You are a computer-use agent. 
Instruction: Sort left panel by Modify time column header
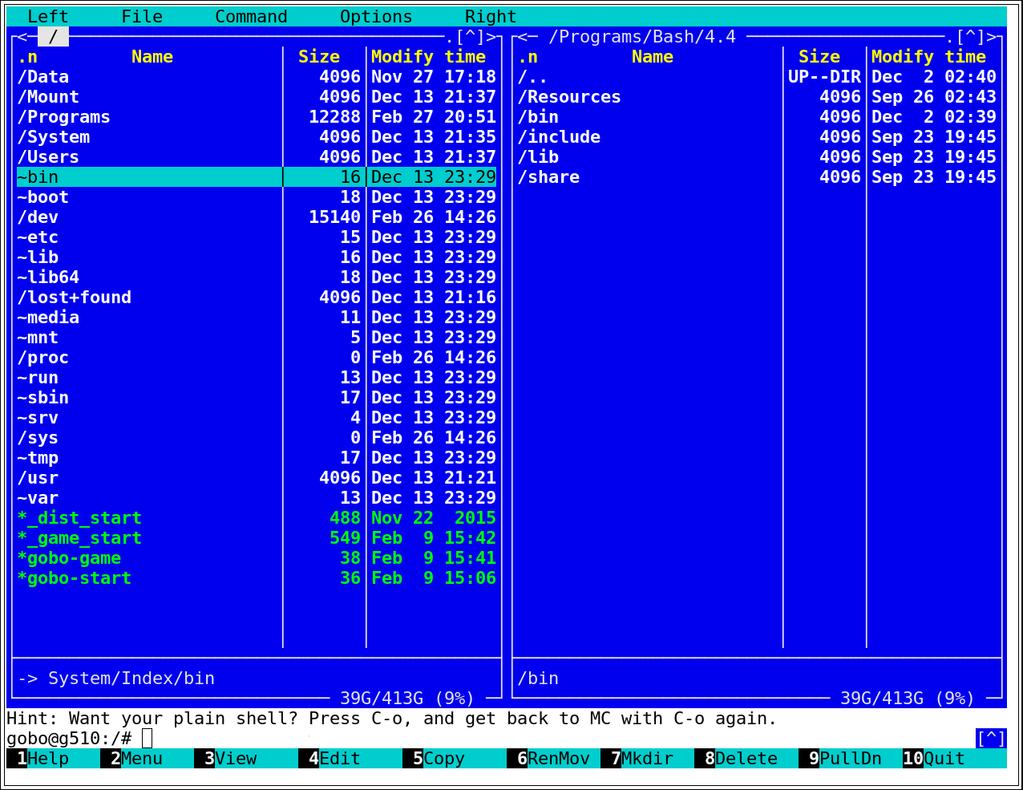tap(429, 57)
